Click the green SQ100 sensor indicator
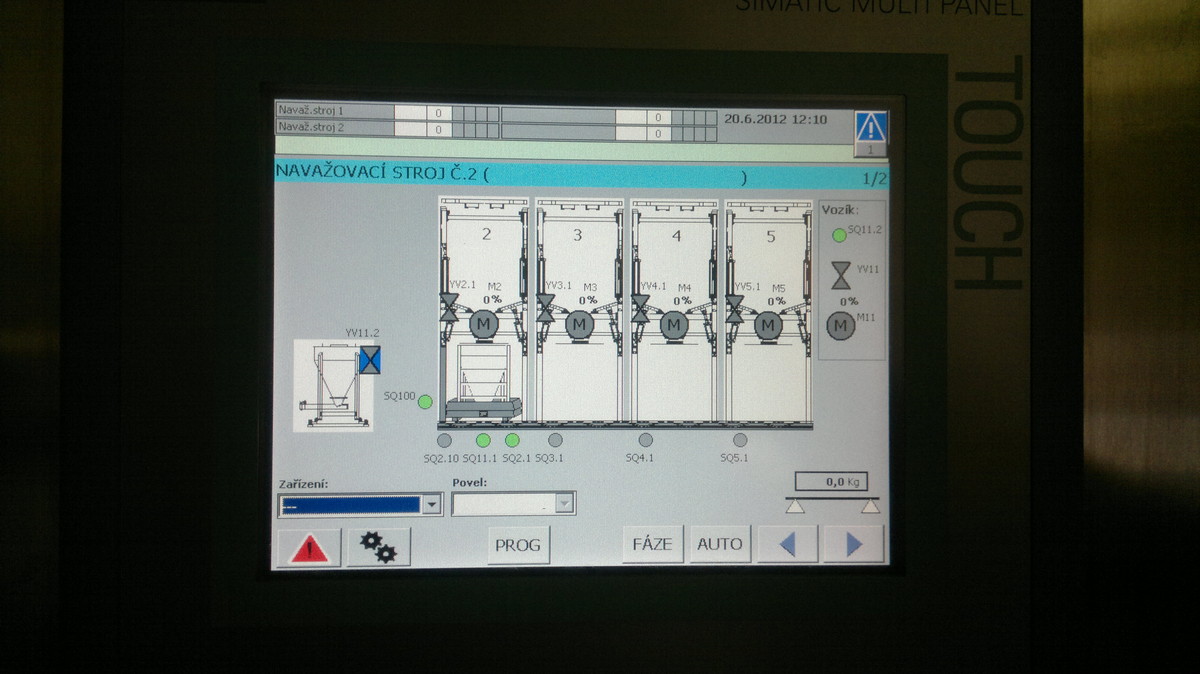This screenshot has width=1200, height=674. point(425,402)
